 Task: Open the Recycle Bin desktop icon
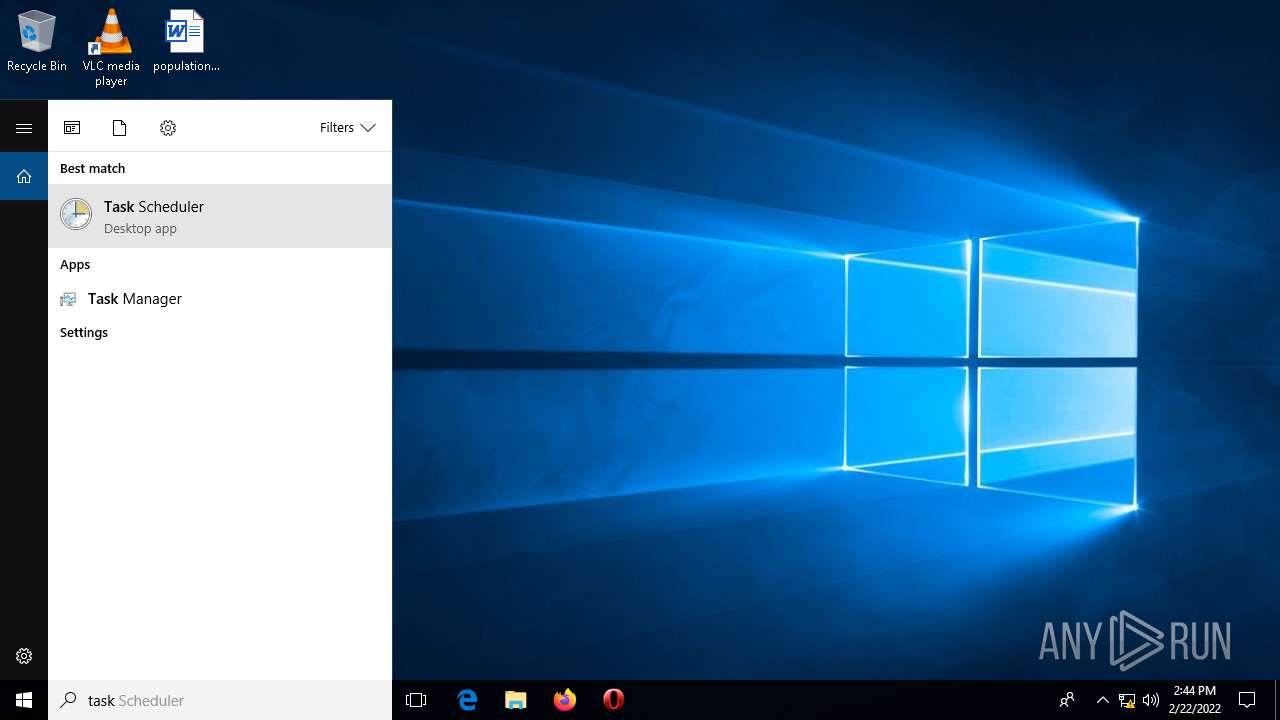tap(37, 41)
